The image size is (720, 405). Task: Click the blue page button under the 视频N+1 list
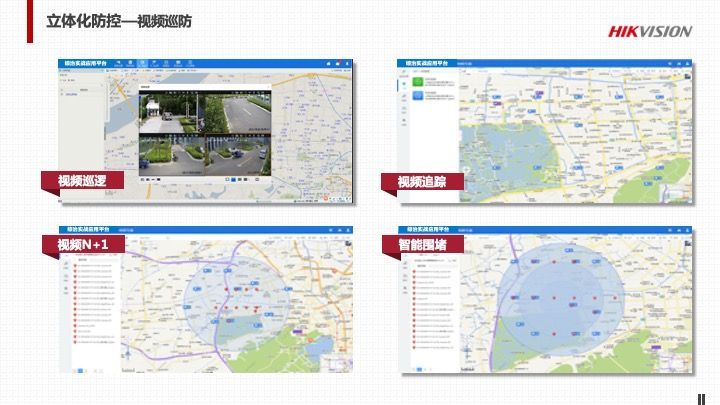[x=80, y=371]
